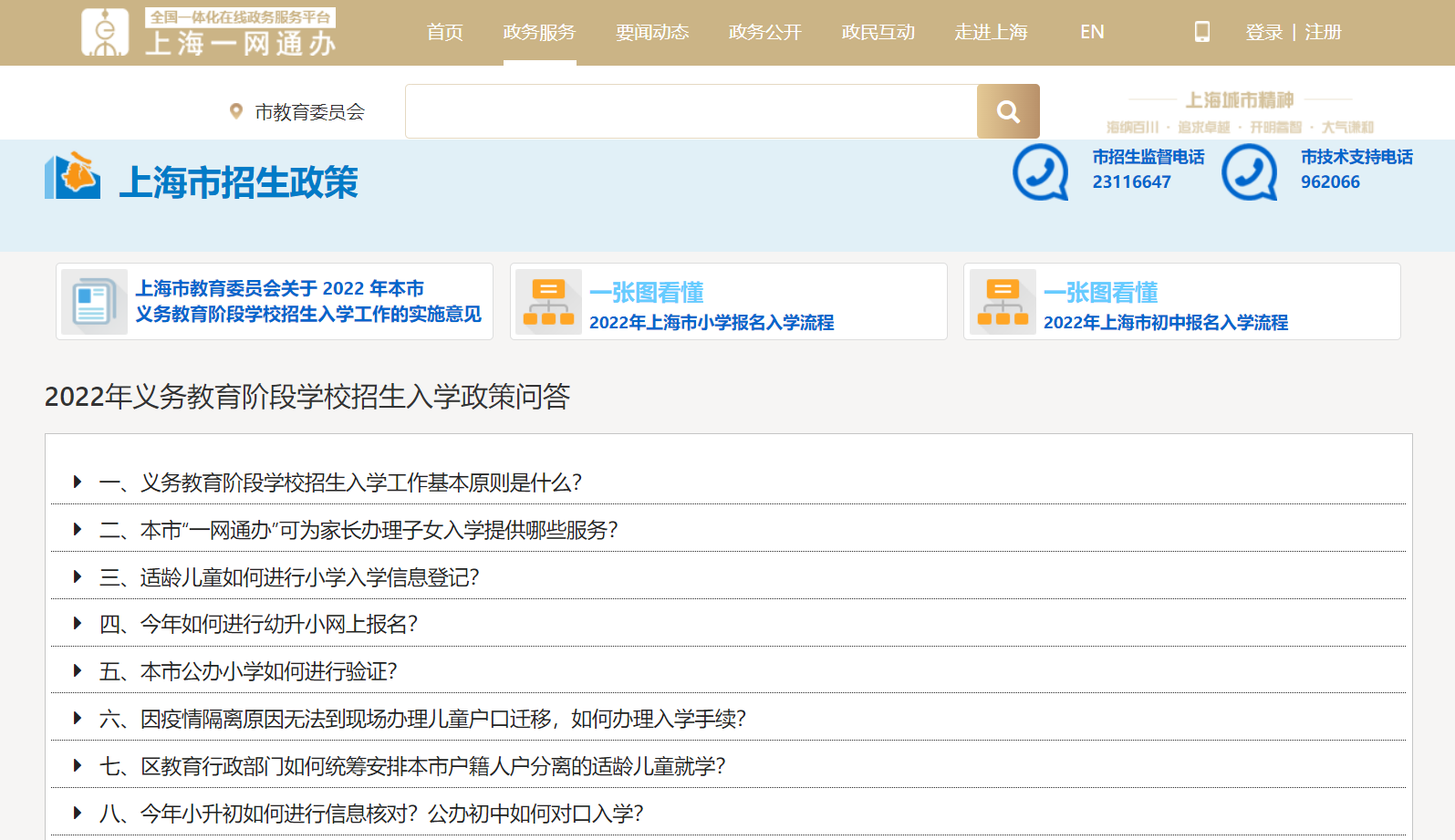Click the 市教育委员会 department label
1455x840 pixels.
[x=310, y=112]
